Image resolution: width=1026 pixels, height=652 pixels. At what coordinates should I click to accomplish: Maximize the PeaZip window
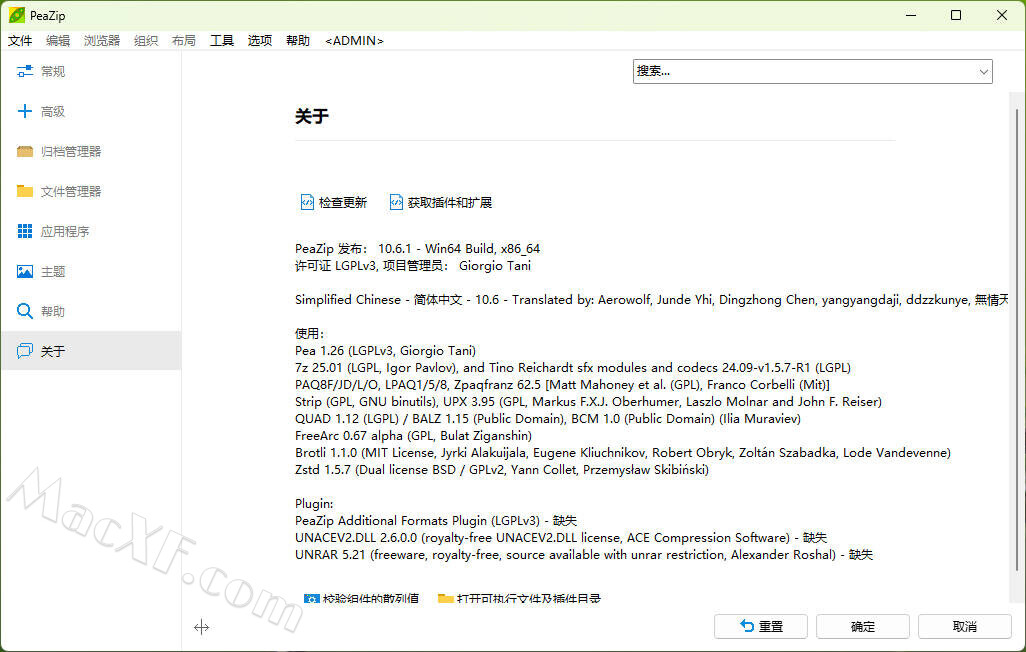point(956,15)
